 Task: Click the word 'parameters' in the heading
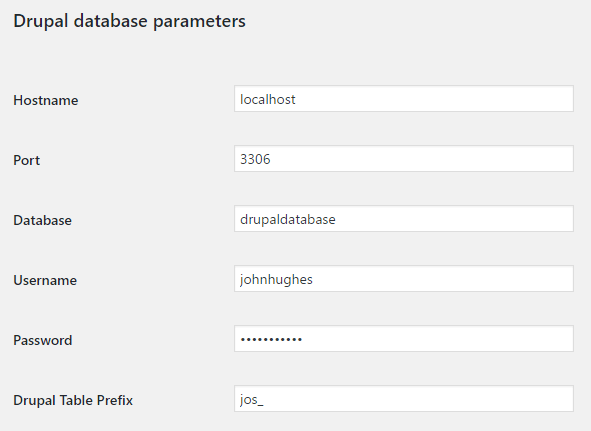[x=199, y=23]
